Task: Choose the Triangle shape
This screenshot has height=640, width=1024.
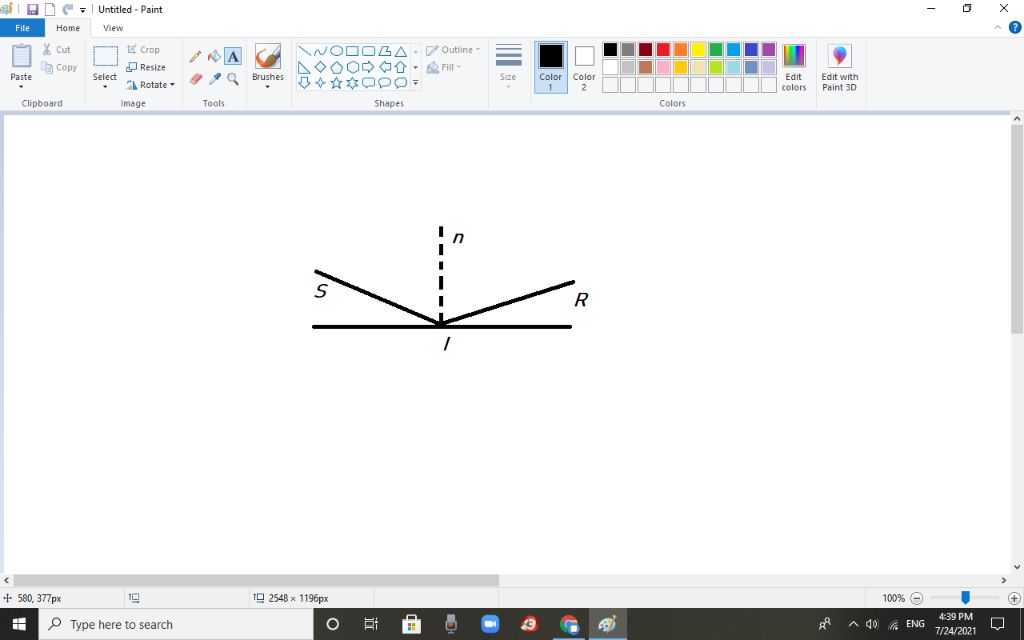Action: tap(400, 51)
